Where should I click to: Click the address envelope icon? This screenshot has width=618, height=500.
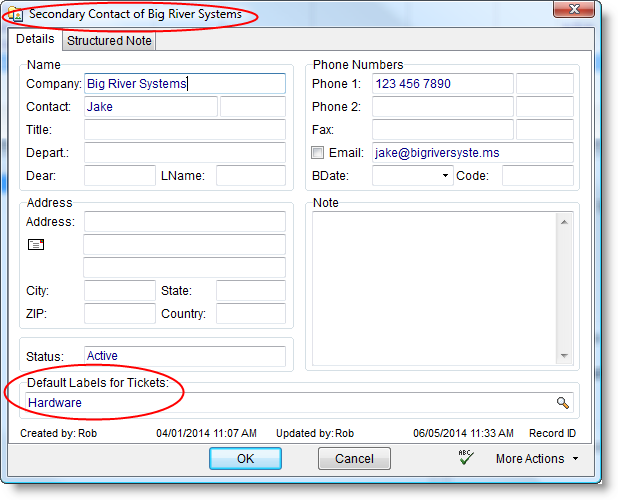click(36, 245)
